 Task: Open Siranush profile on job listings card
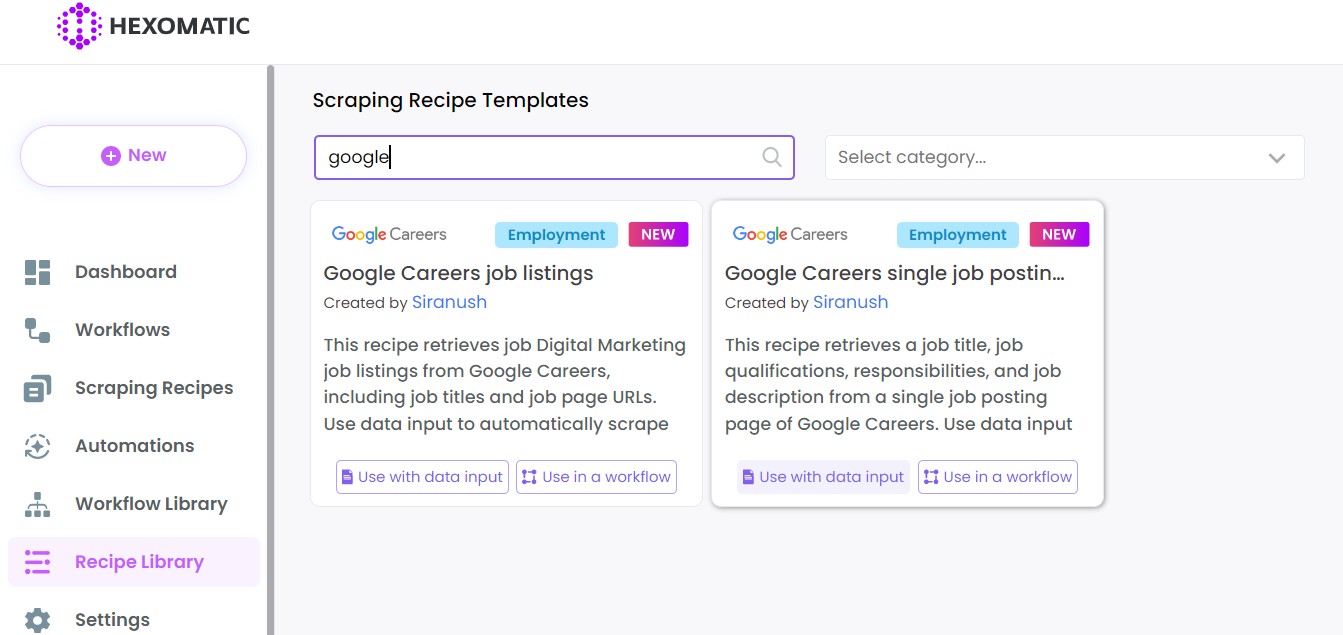tap(448, 302)
